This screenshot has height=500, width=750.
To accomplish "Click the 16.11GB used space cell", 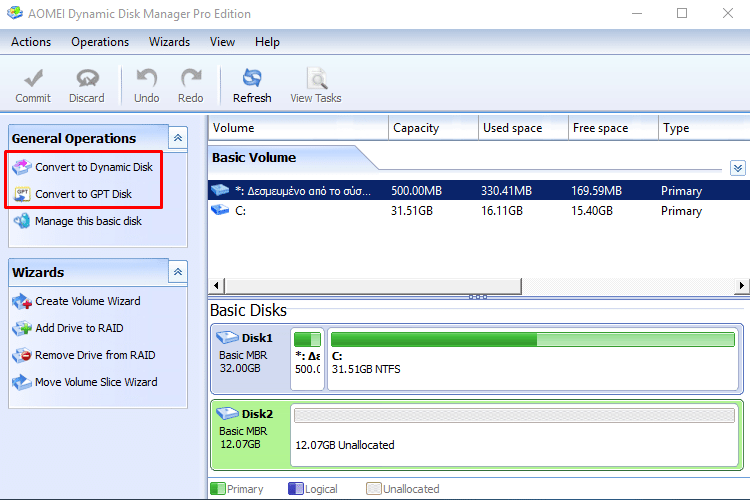I will pyautogui.click(x=502, y=211).
